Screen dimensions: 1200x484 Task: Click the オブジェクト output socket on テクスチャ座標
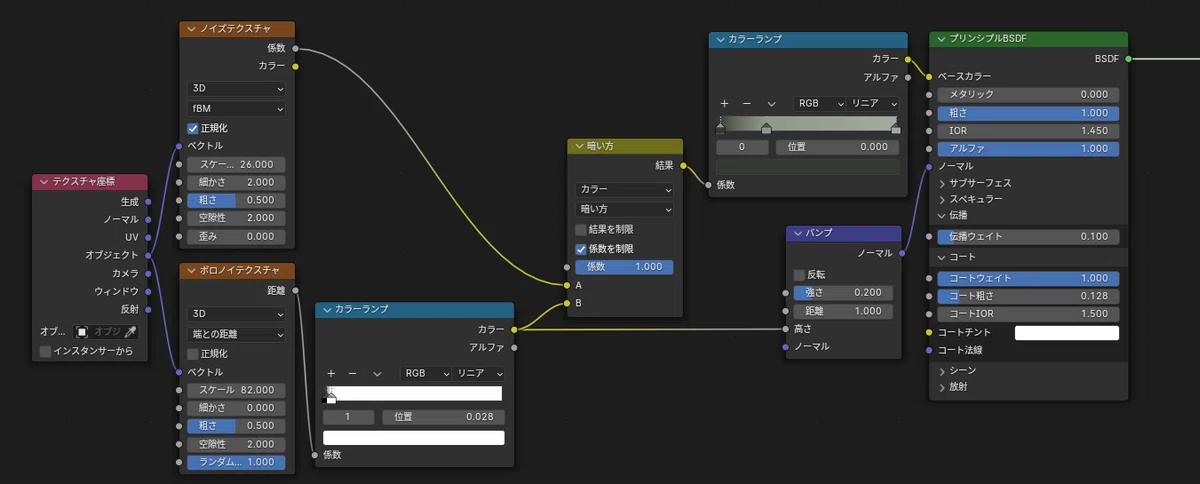point(149,255)
